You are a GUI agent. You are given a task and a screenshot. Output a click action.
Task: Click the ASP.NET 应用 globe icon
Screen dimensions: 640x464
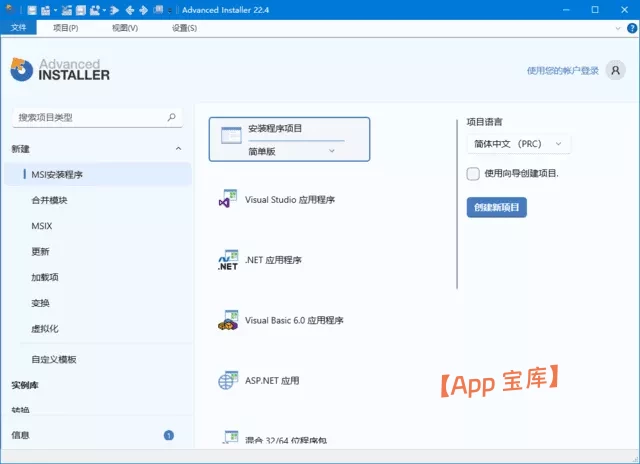pos(228,380)
